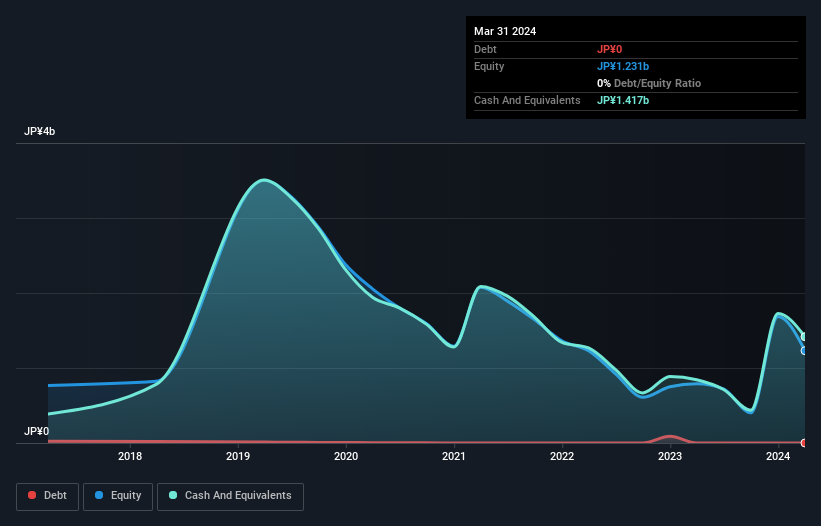
Task: Click the JP¥4b y-axis label
Action: [39, 131]
